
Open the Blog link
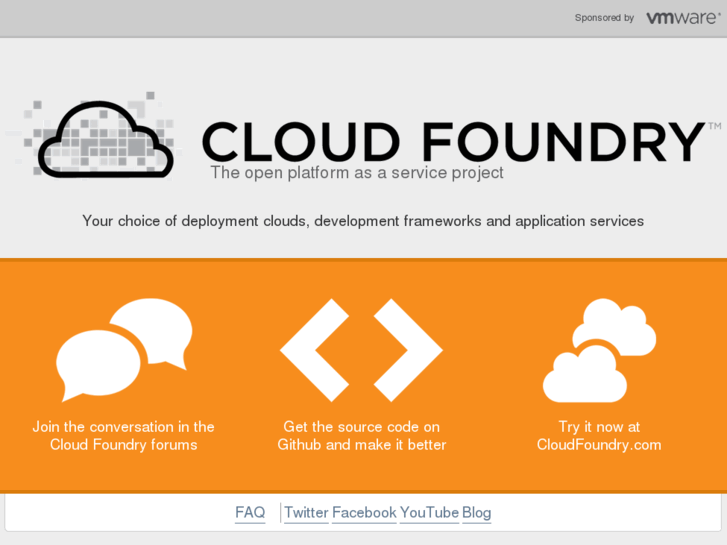click(477, 513)
